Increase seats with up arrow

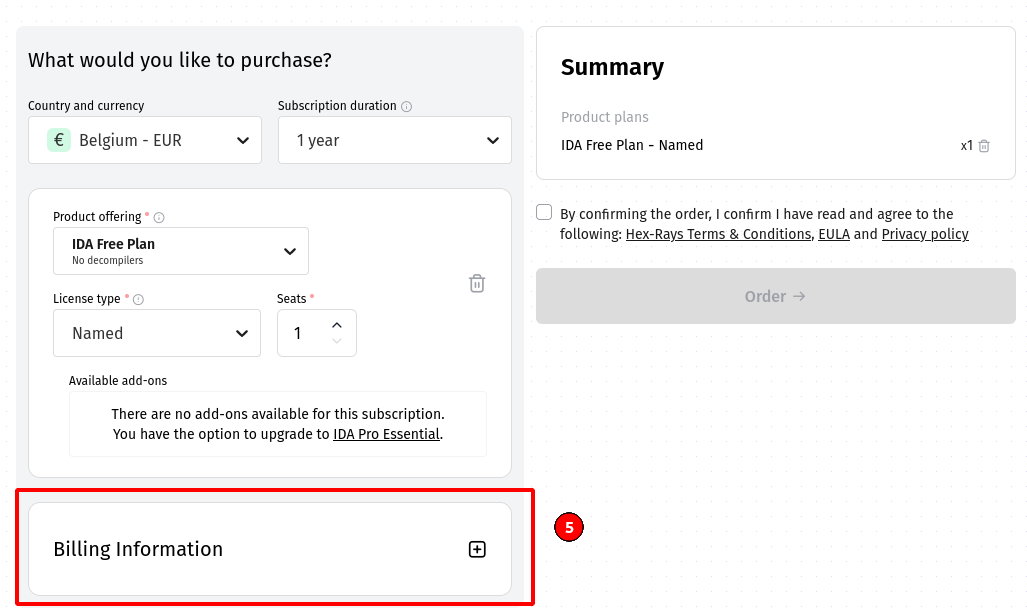[x=337, y=325]
